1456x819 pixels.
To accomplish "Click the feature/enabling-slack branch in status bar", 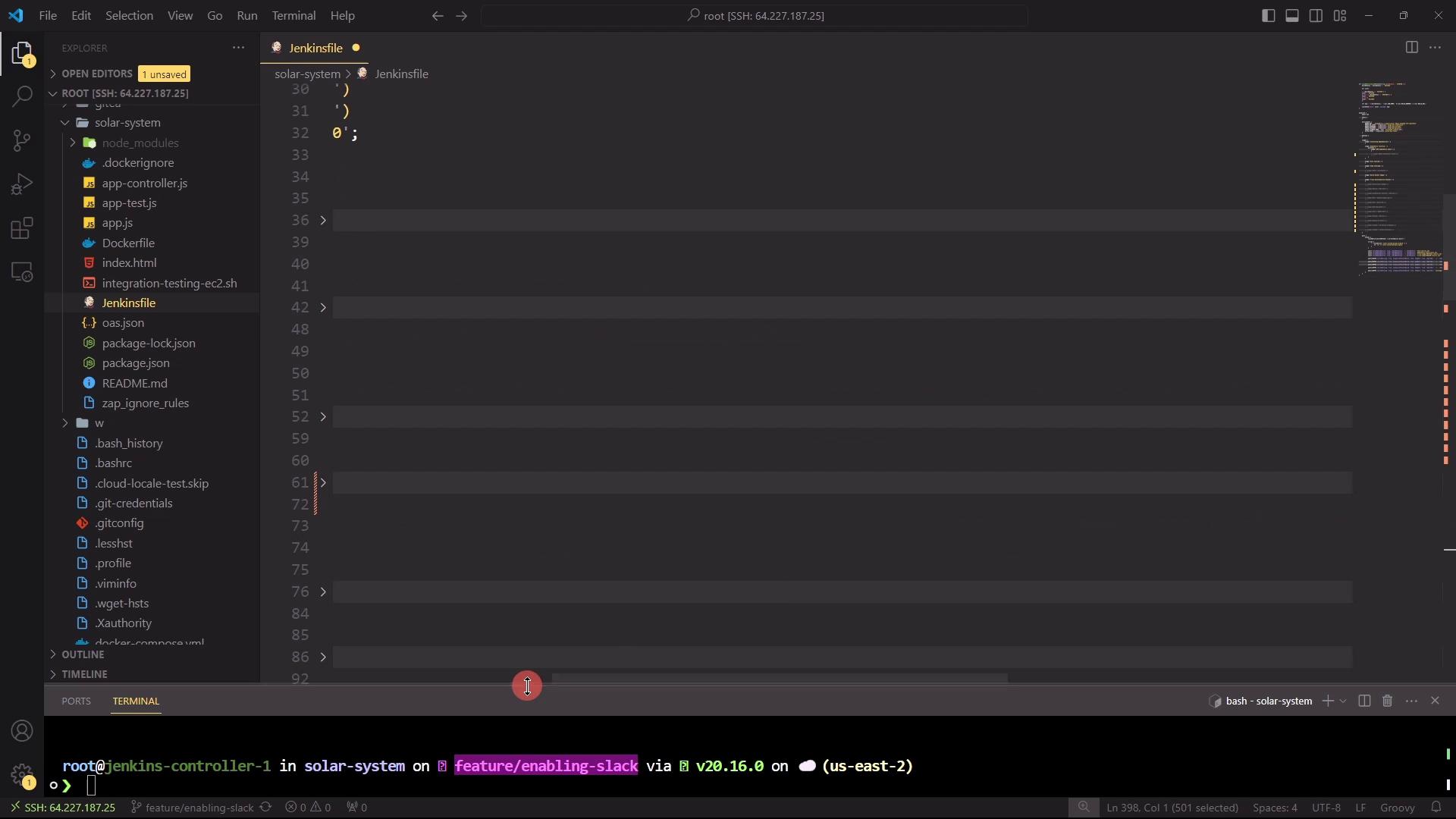I will (x=199, y=808).
